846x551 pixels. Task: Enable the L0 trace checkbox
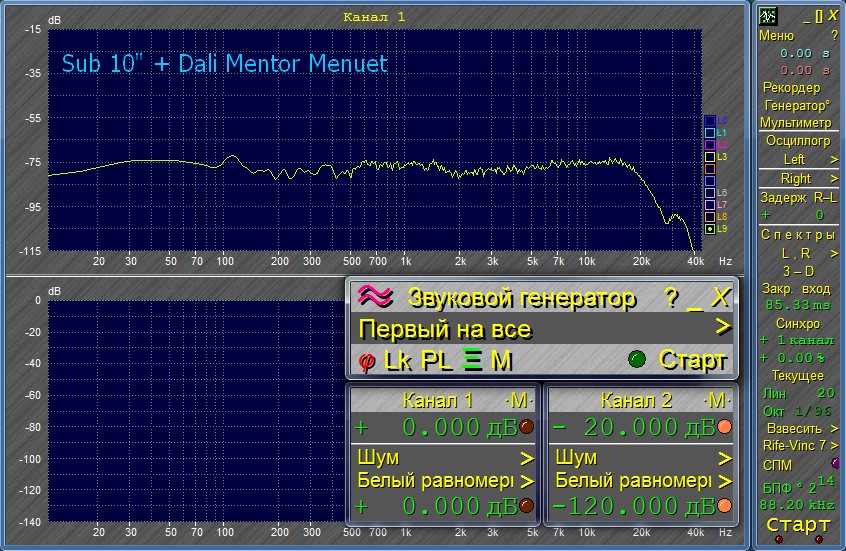pyautogui.click(x=710, y=121)
